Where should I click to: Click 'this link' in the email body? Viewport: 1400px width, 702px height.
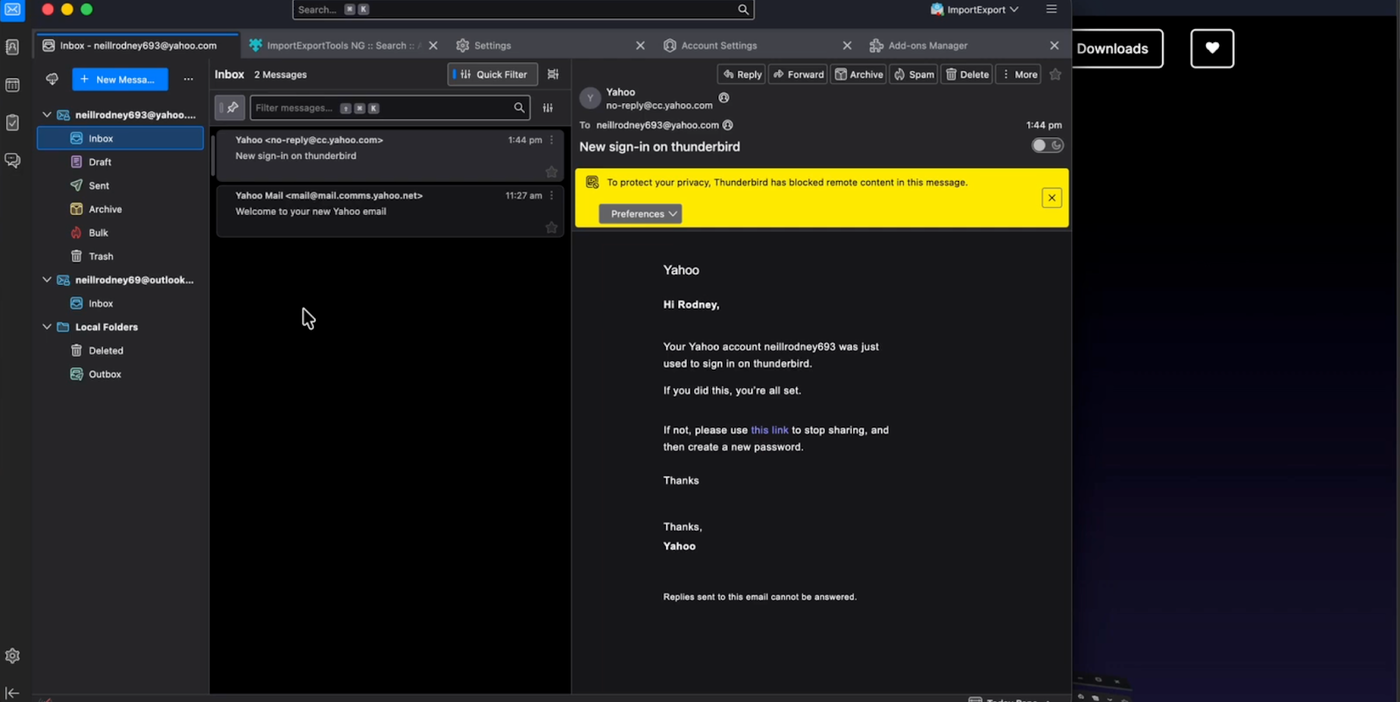click(x=769, y=430)
